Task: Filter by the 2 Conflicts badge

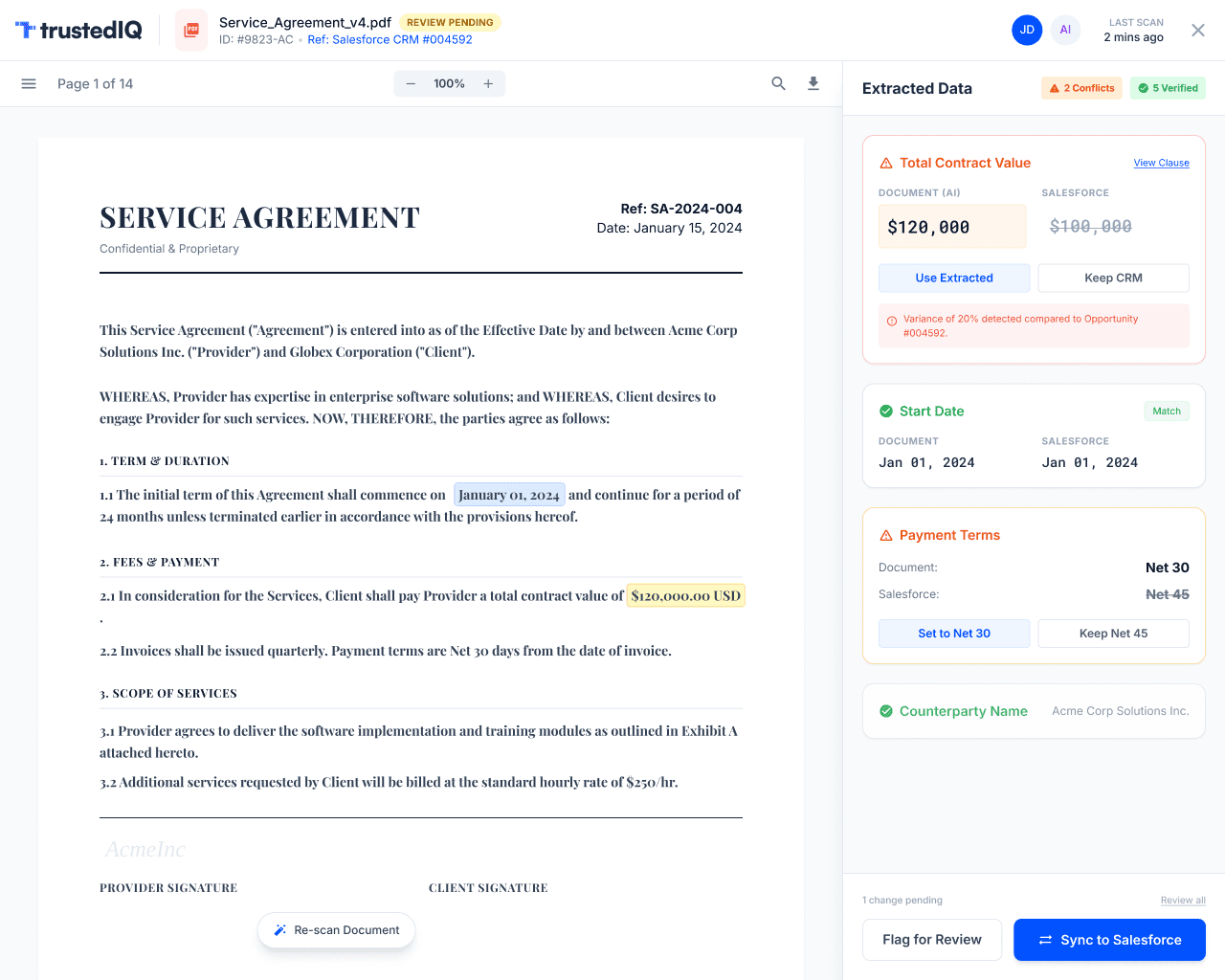Action: [x=1082, y=88]
